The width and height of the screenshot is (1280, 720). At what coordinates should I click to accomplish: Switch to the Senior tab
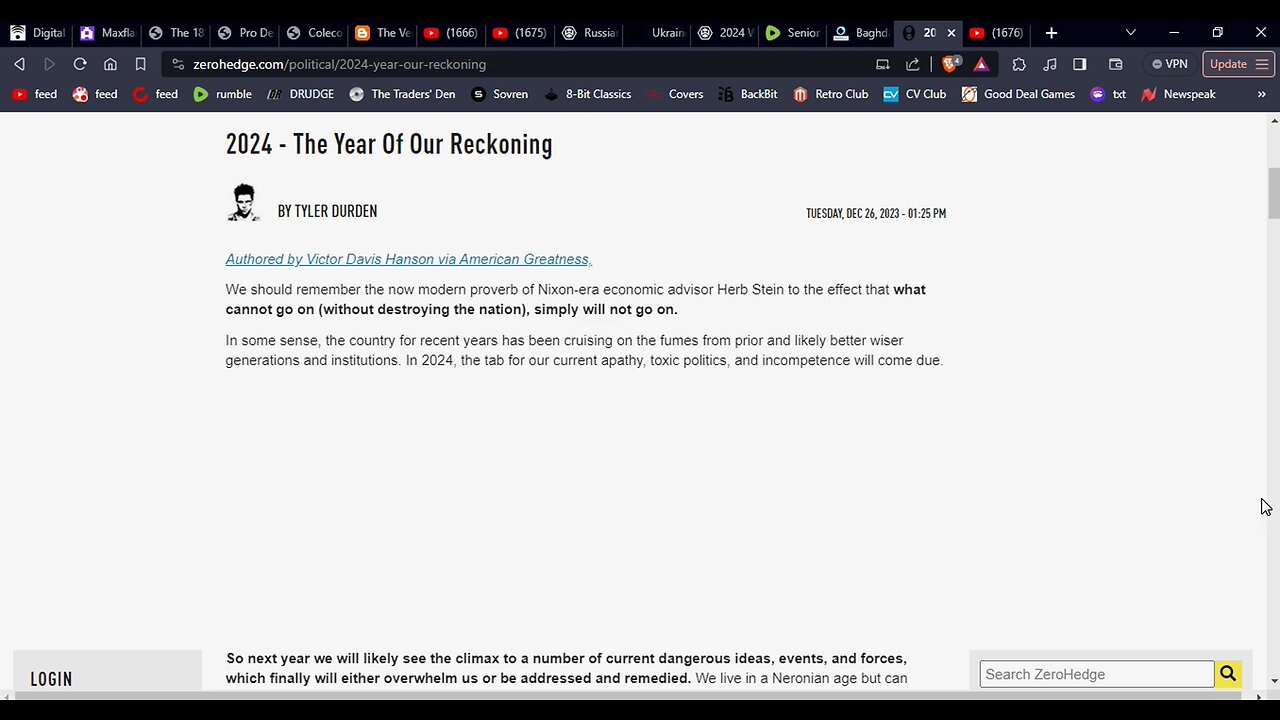tap(792, 33)
